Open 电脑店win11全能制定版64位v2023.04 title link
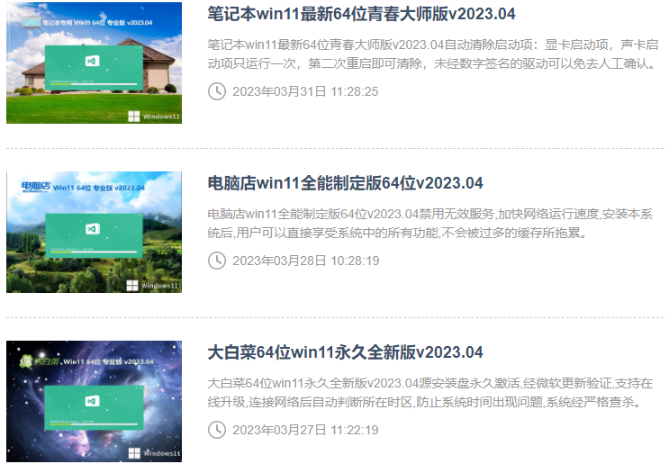Image resolution: width=666 pixels, height=464 pixels. click(x=345, y=183)
